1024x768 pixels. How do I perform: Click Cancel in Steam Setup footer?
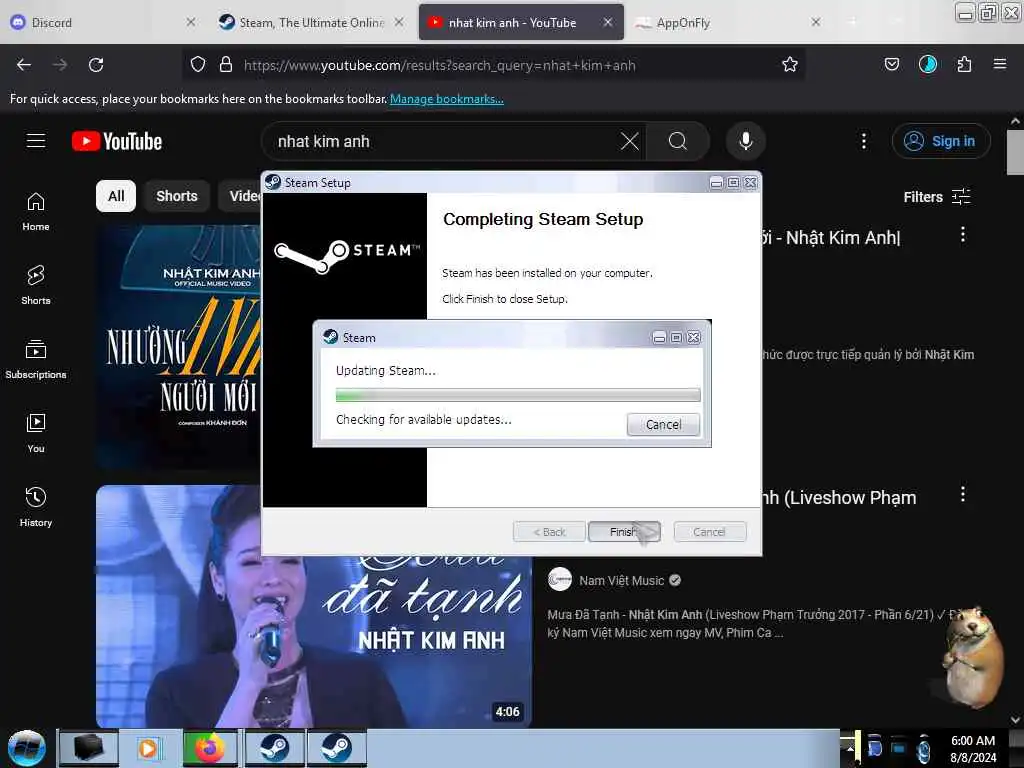pos(709,532)
